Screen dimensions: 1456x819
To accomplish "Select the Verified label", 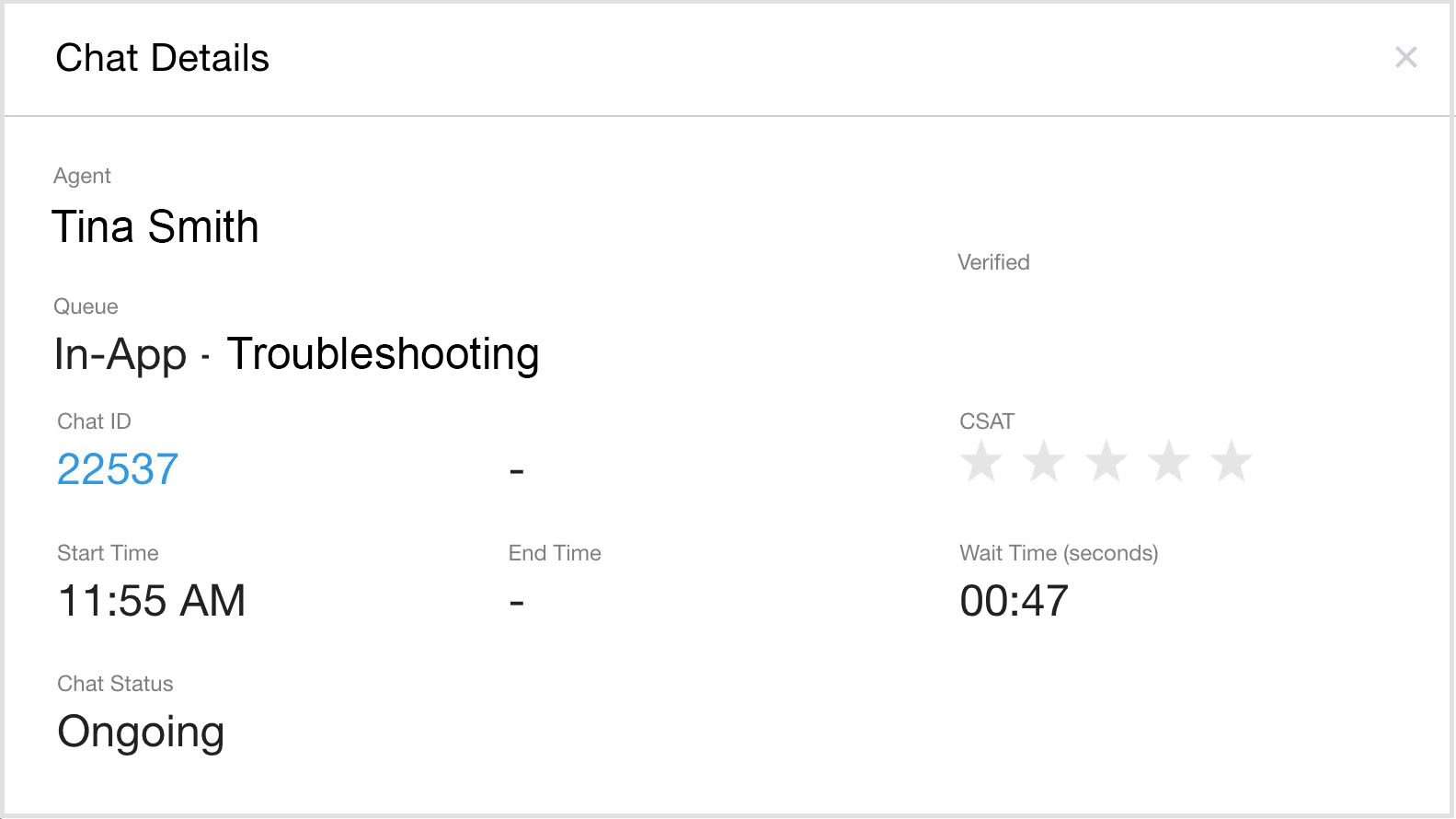I will coord(993,262).
